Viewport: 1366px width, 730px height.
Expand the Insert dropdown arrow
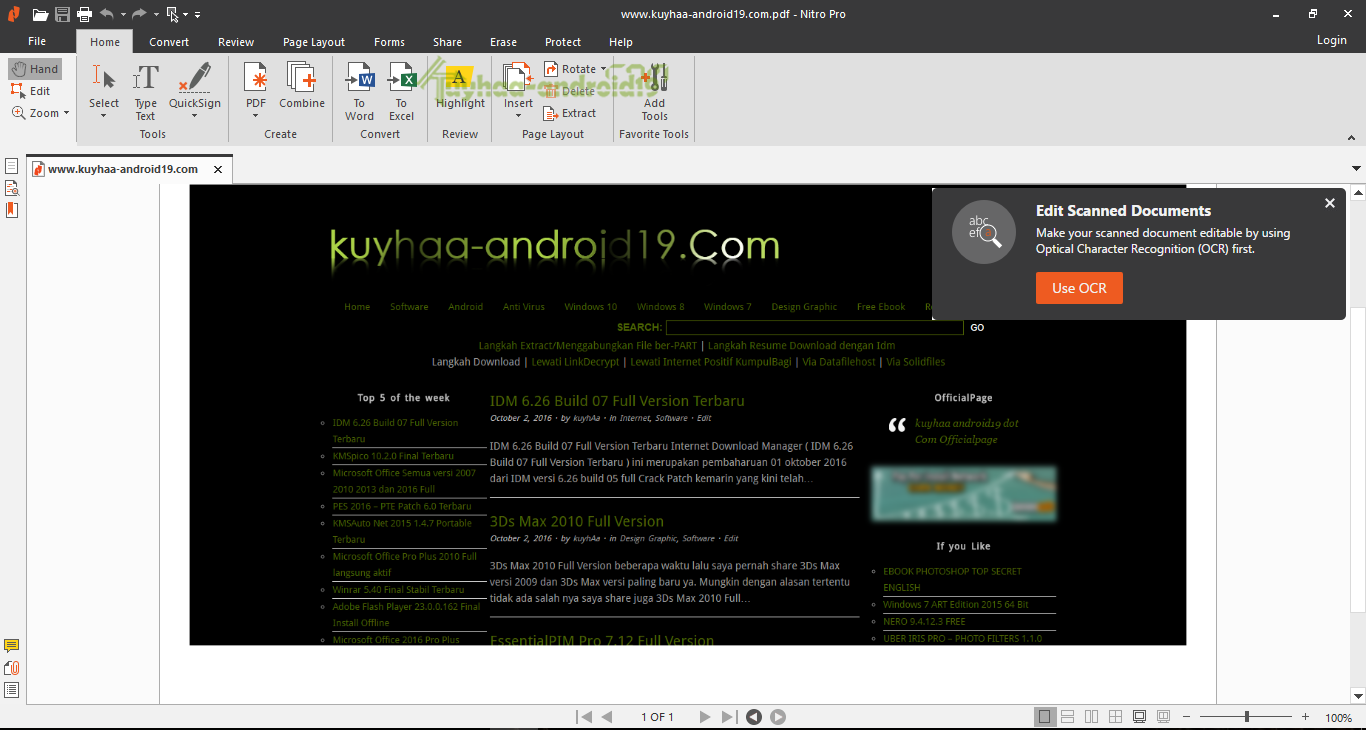518,116
